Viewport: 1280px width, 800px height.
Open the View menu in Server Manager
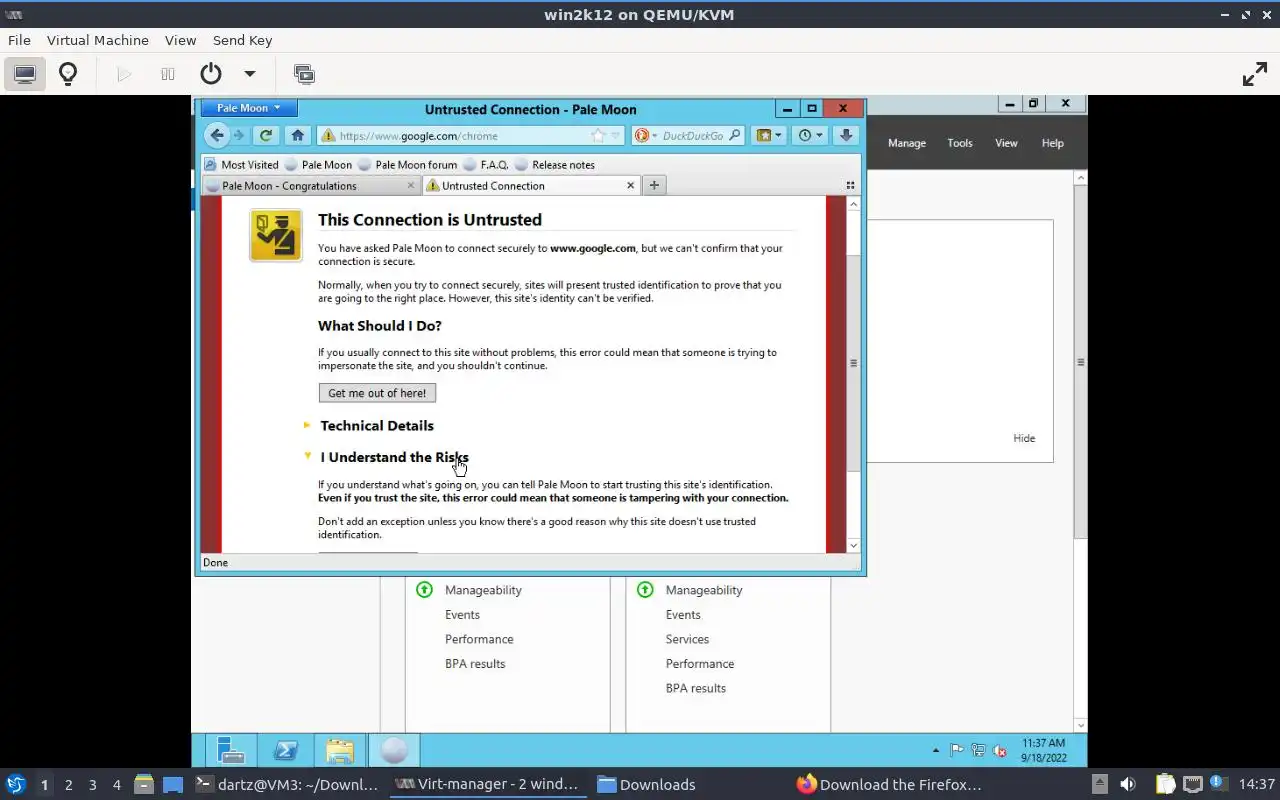point(1006,143)
